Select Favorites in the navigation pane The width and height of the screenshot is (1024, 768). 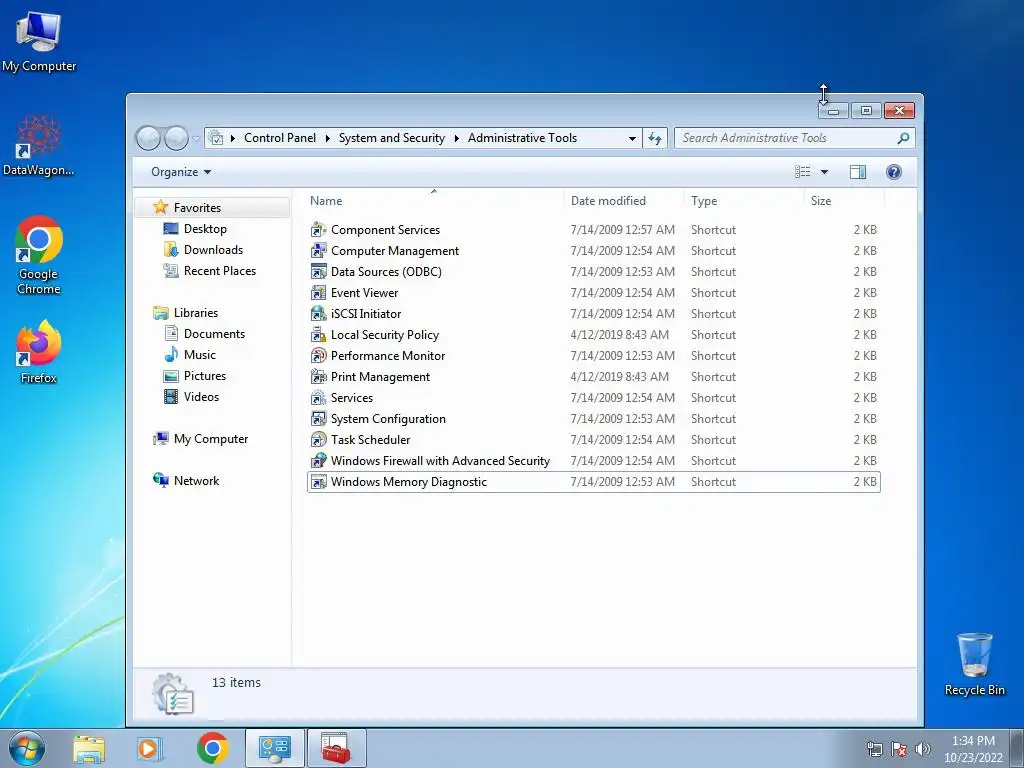tap(197, 208)
